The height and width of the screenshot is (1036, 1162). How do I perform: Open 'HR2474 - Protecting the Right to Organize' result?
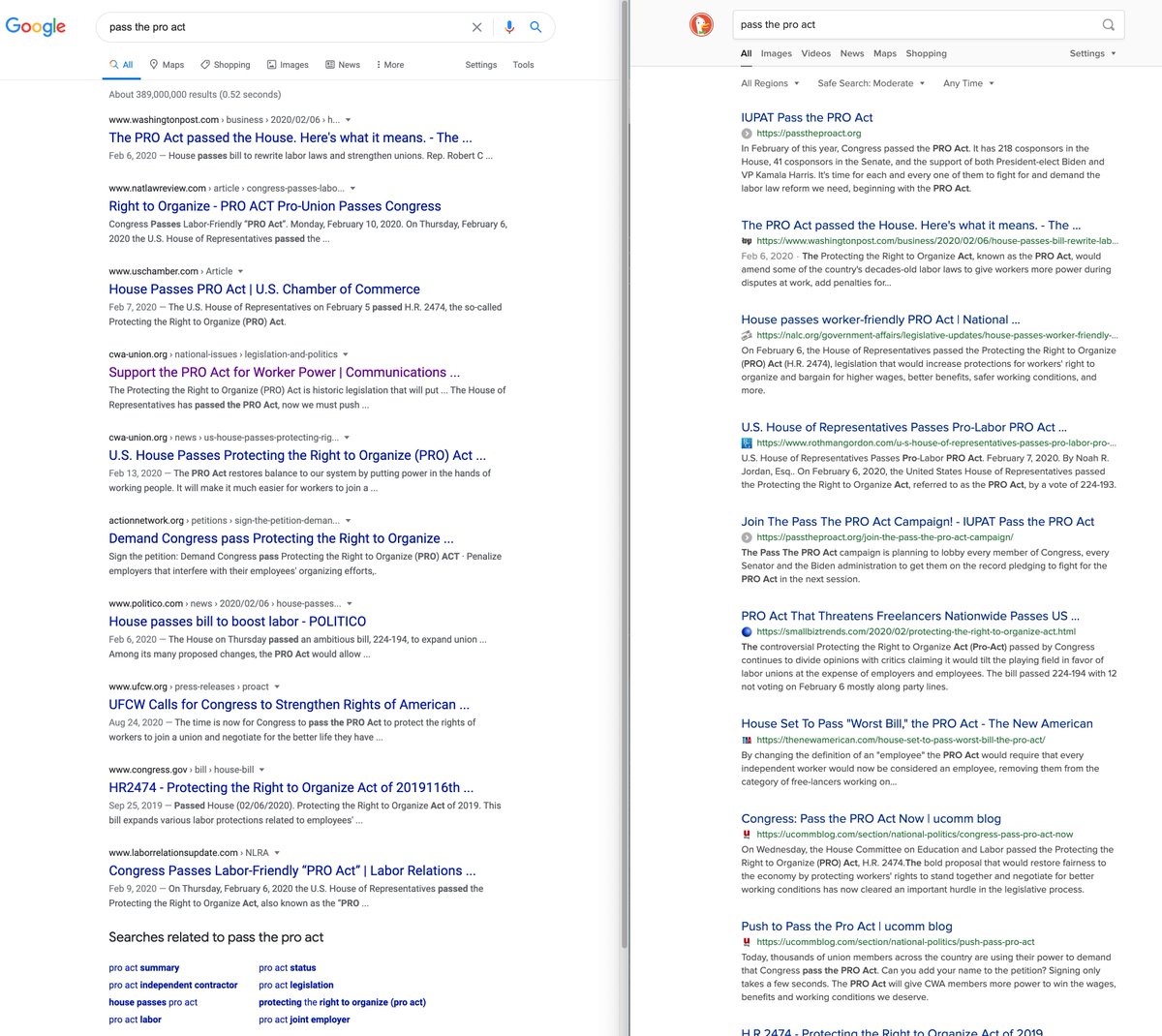291,788
